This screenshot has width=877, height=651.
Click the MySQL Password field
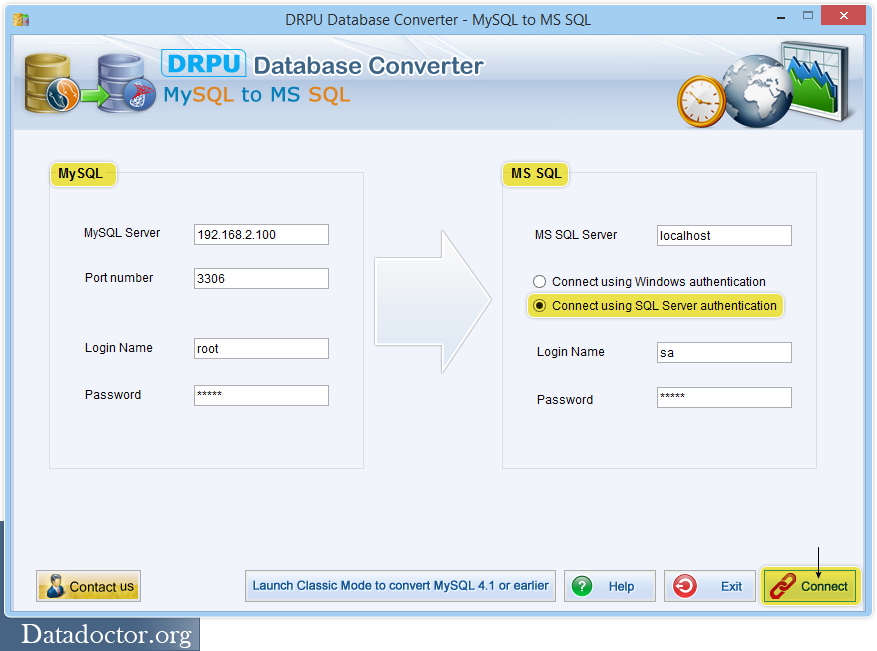pyautogui.click(x=261, y=395)
